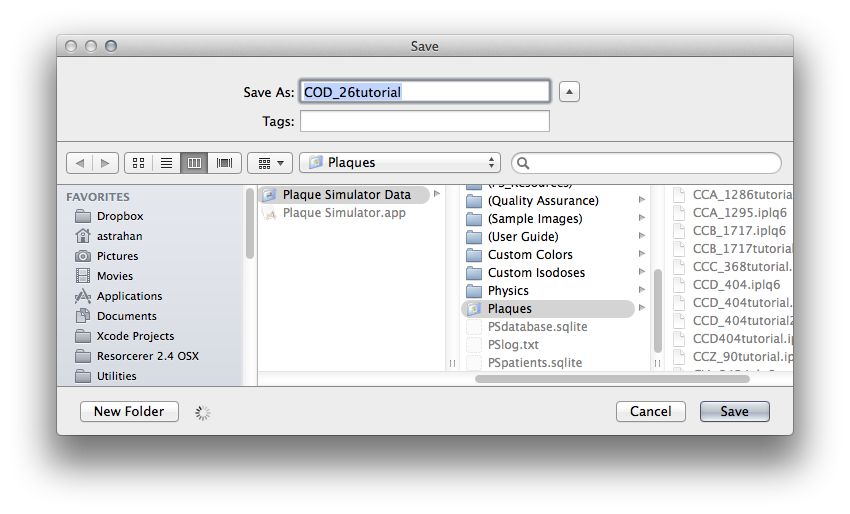Click the Save button

point(734,411)
